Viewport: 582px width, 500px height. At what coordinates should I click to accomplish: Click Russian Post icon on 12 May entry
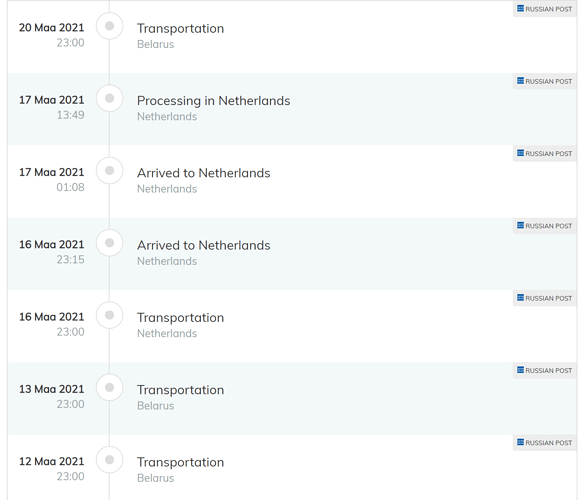pos(520,442)
